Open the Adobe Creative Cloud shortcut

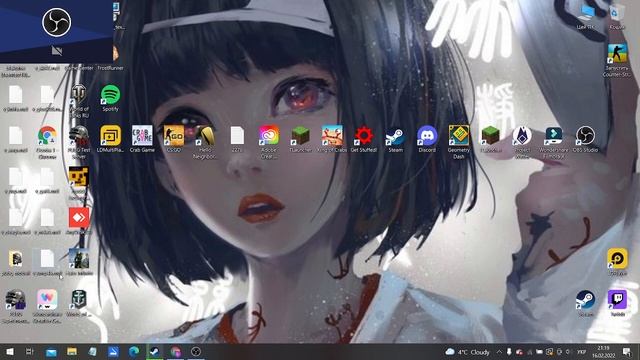coord(269,136)
